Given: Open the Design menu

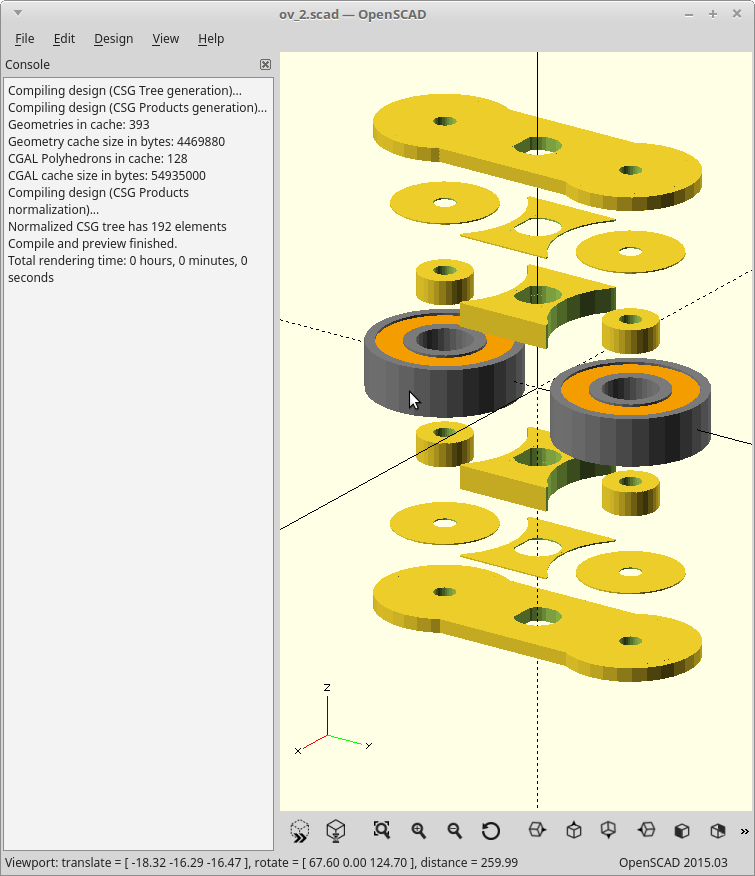Looking at the screenshot, I should tap(113, 38).
